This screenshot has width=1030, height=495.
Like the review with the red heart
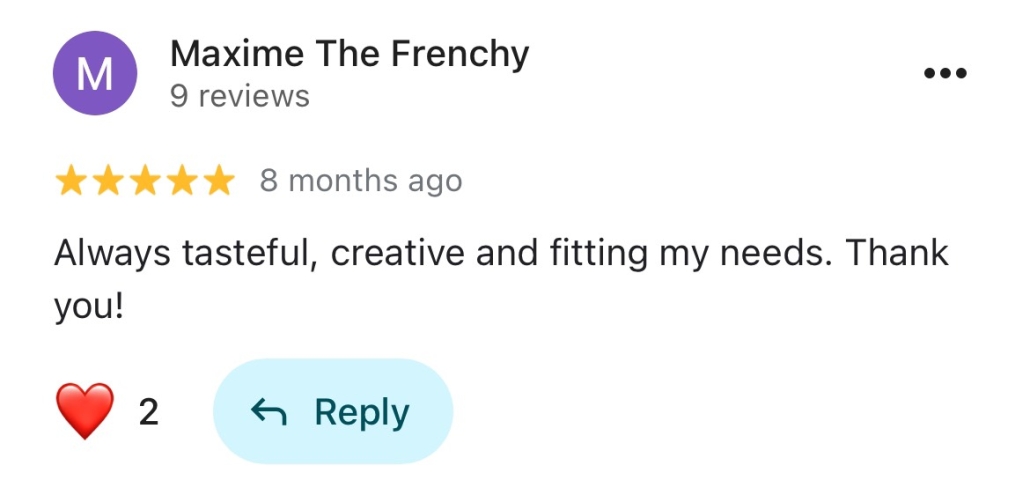click(x=86, y=412)
